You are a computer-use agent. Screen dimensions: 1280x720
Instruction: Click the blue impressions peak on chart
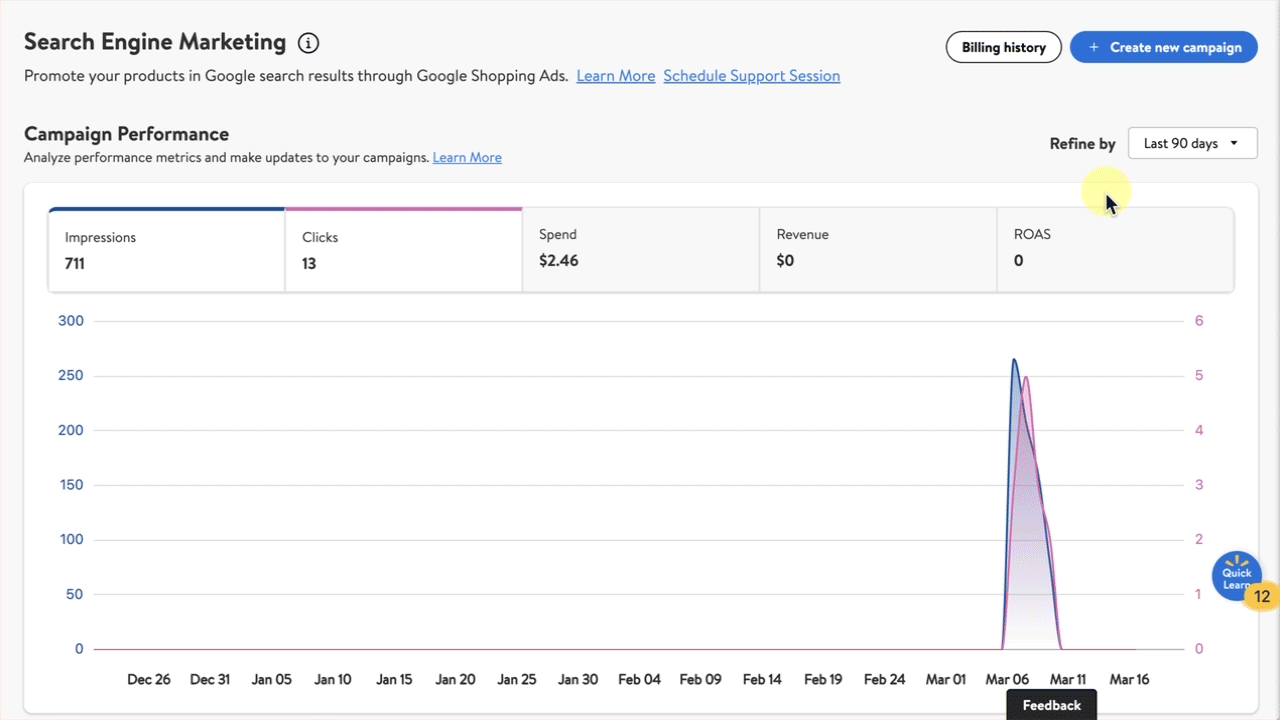point(1014,360)
